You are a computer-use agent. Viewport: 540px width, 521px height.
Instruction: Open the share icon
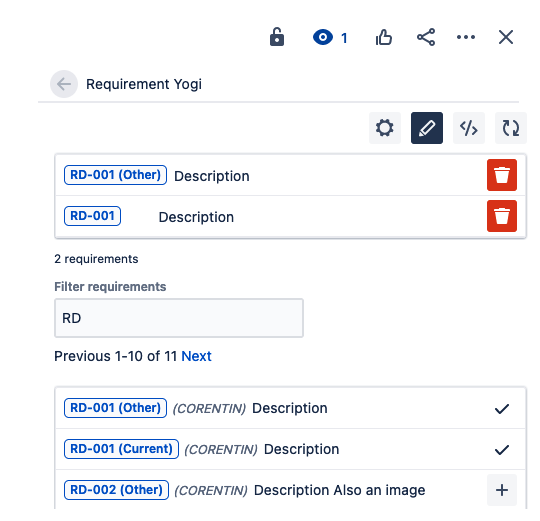(426, 37)
